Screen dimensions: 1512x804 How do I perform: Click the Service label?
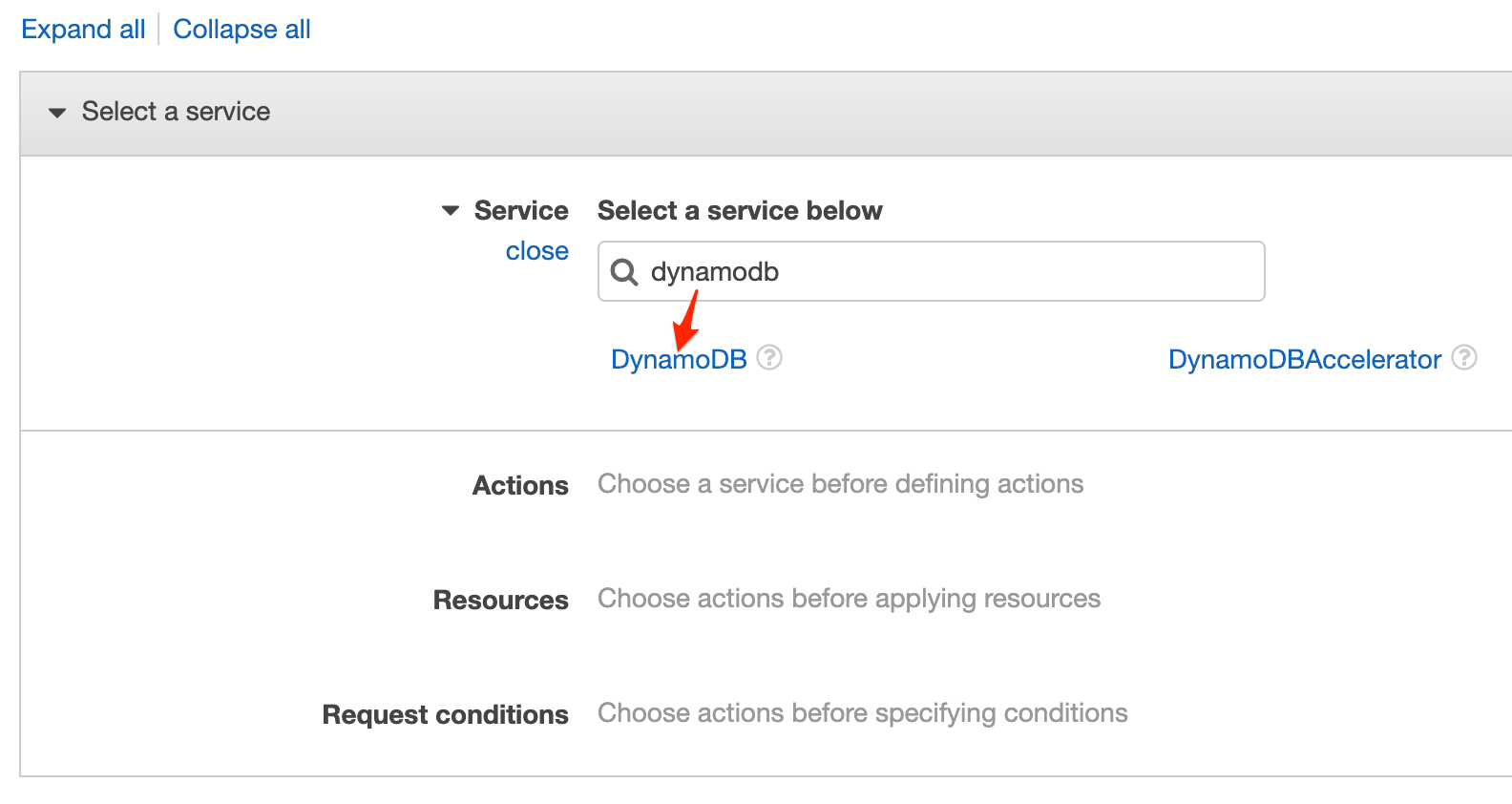pos(521,210)
